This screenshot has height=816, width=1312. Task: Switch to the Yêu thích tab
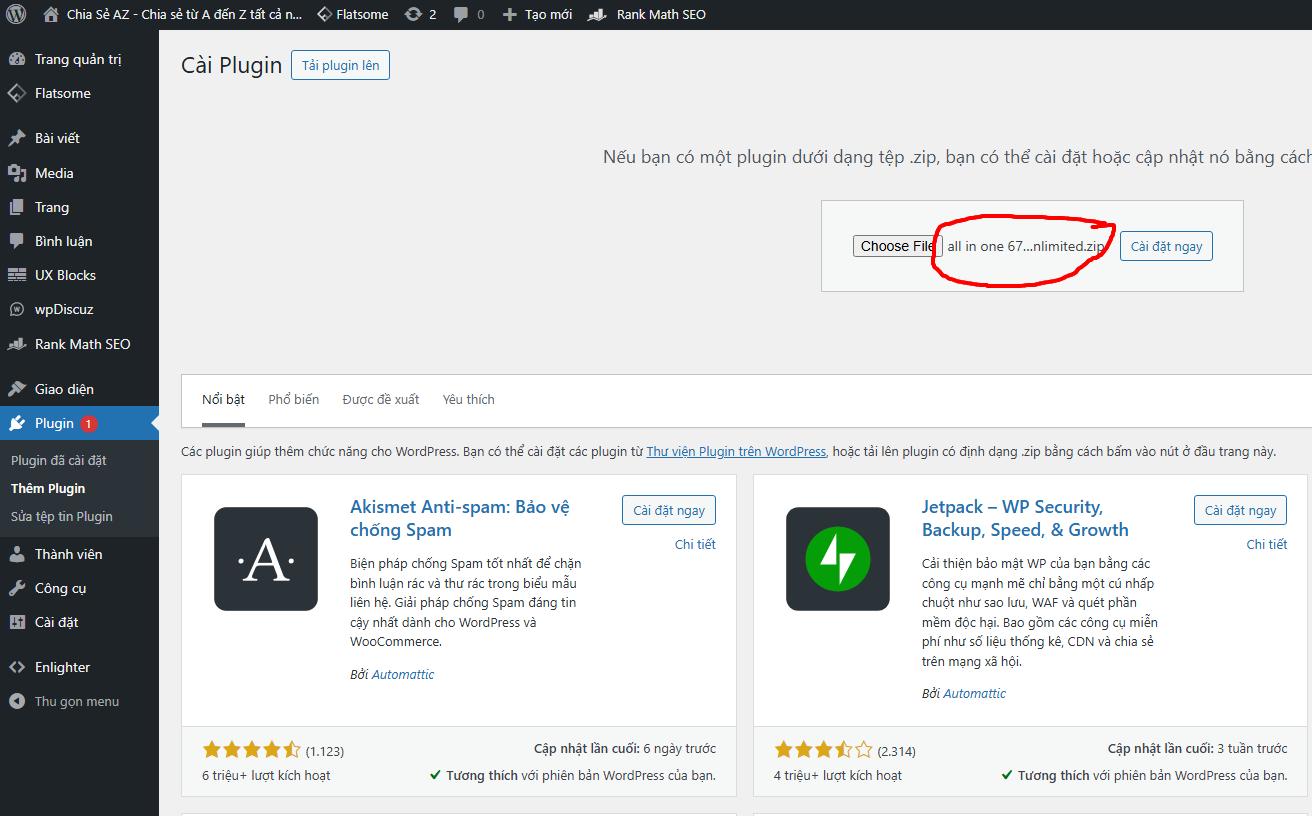pos(468,399)
